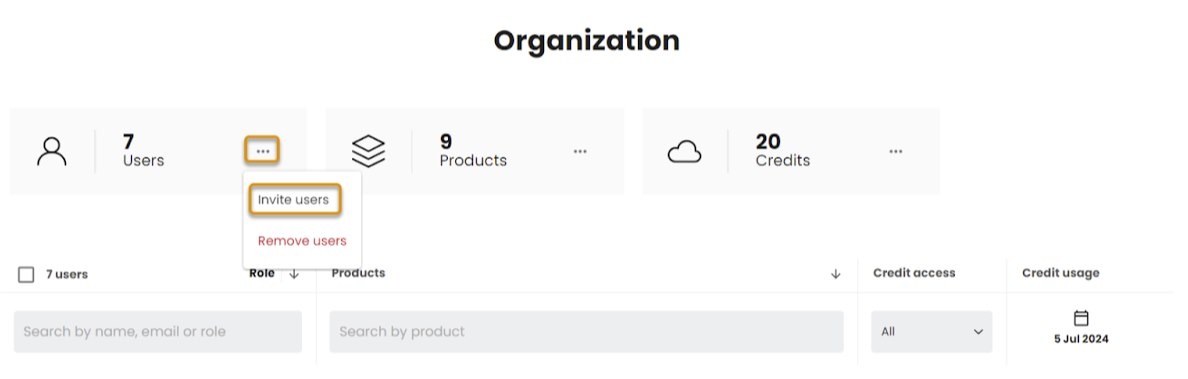Open the Users card three-dot menu

(262, 151)
